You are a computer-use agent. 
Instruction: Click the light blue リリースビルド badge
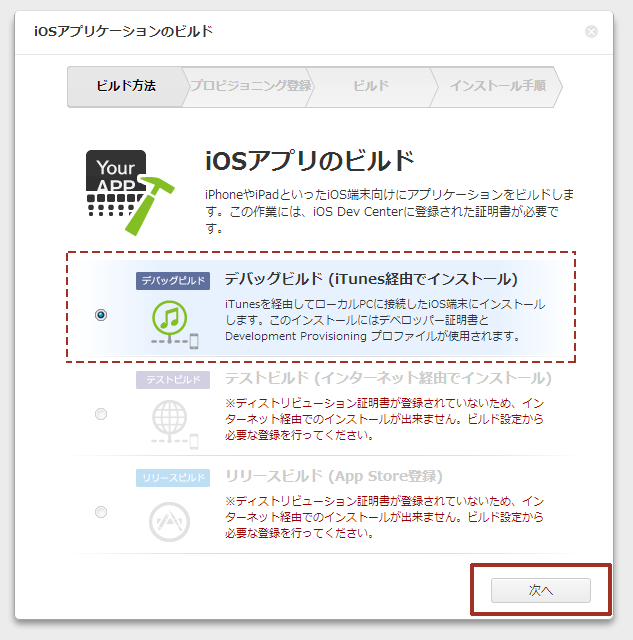tap(173, 478)
